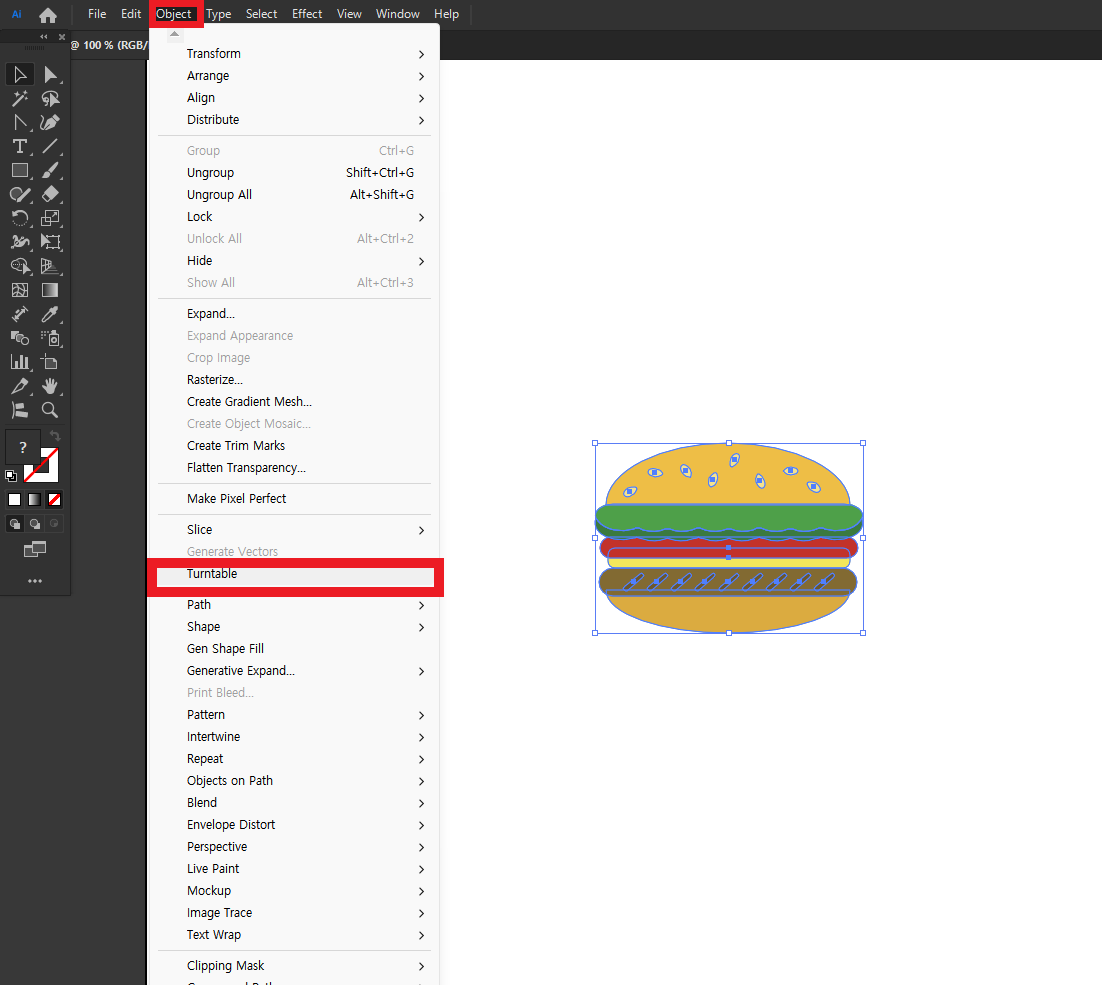The image size is (1102, 985).
Task: Reset to default fill and stroke
Action: point(11,476)
